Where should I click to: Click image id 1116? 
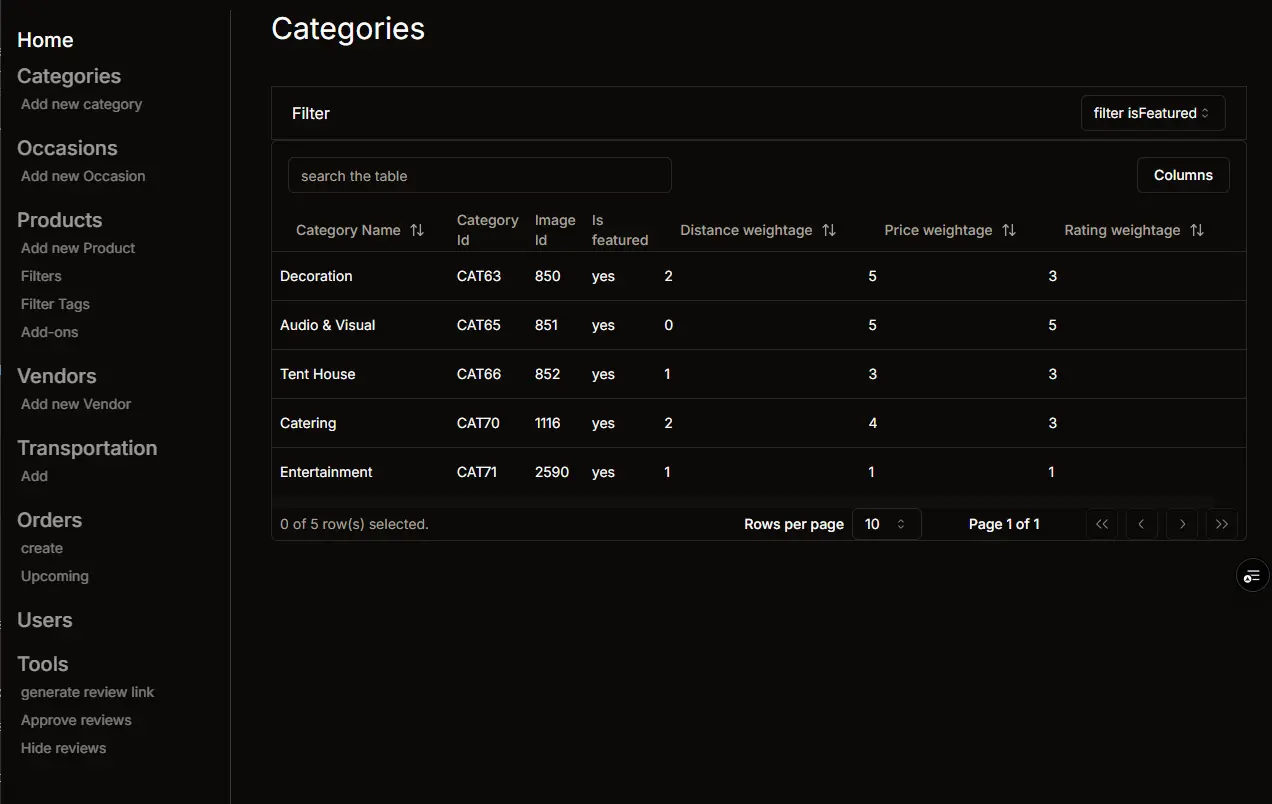(548, 423)
